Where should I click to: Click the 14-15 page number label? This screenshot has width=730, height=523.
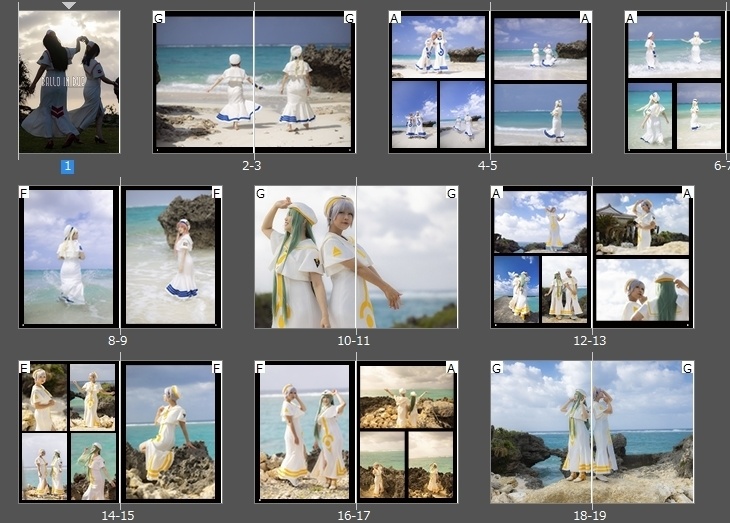point(117,516)
